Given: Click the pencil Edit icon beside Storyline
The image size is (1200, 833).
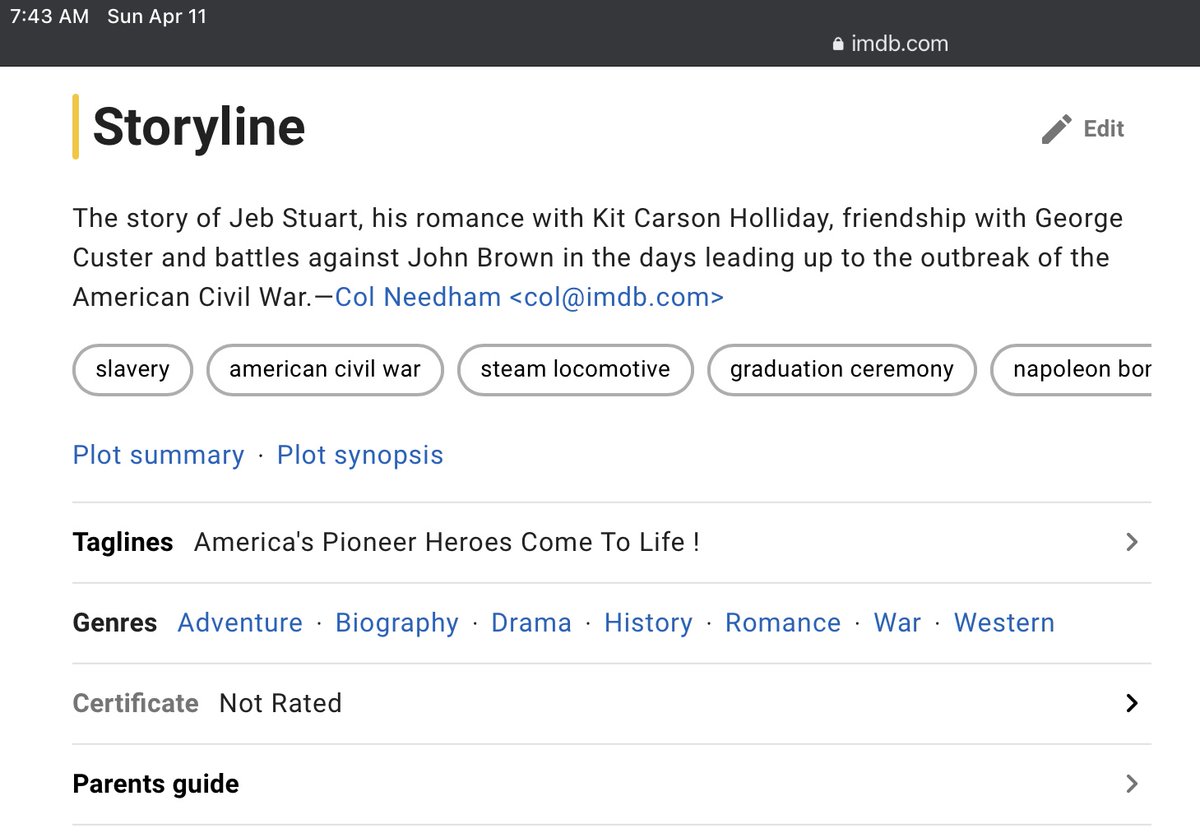Looking at the screenshot, I should pos(1056,129).
